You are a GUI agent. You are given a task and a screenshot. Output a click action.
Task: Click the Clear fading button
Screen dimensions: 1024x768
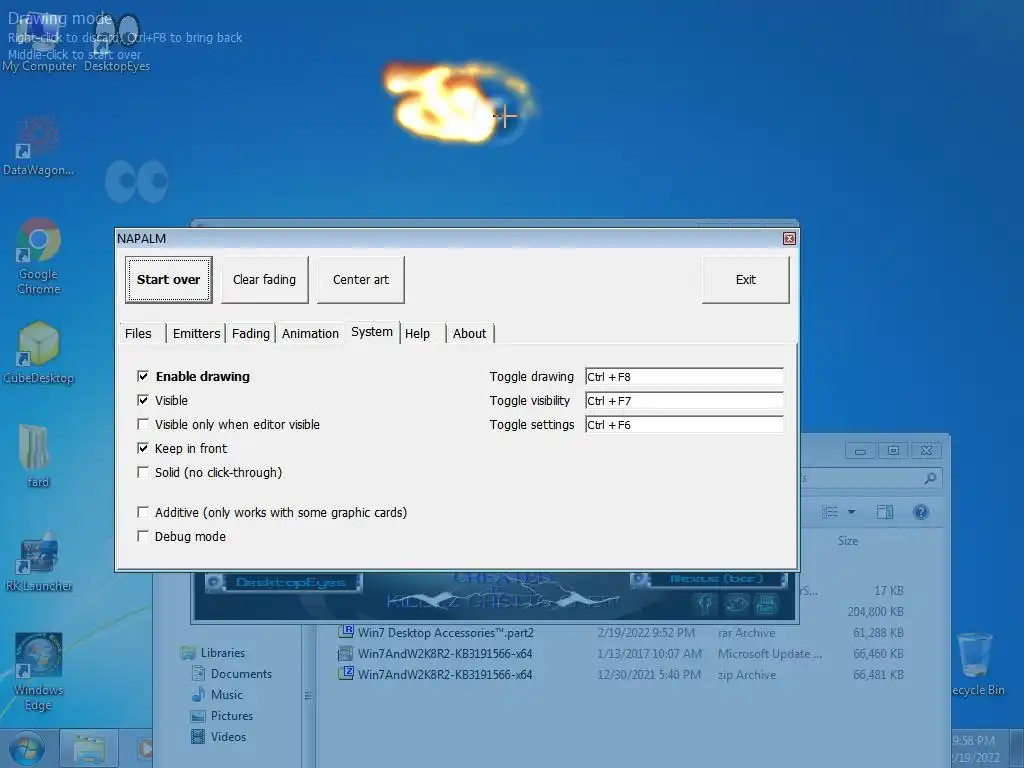[x=264, y=280]
